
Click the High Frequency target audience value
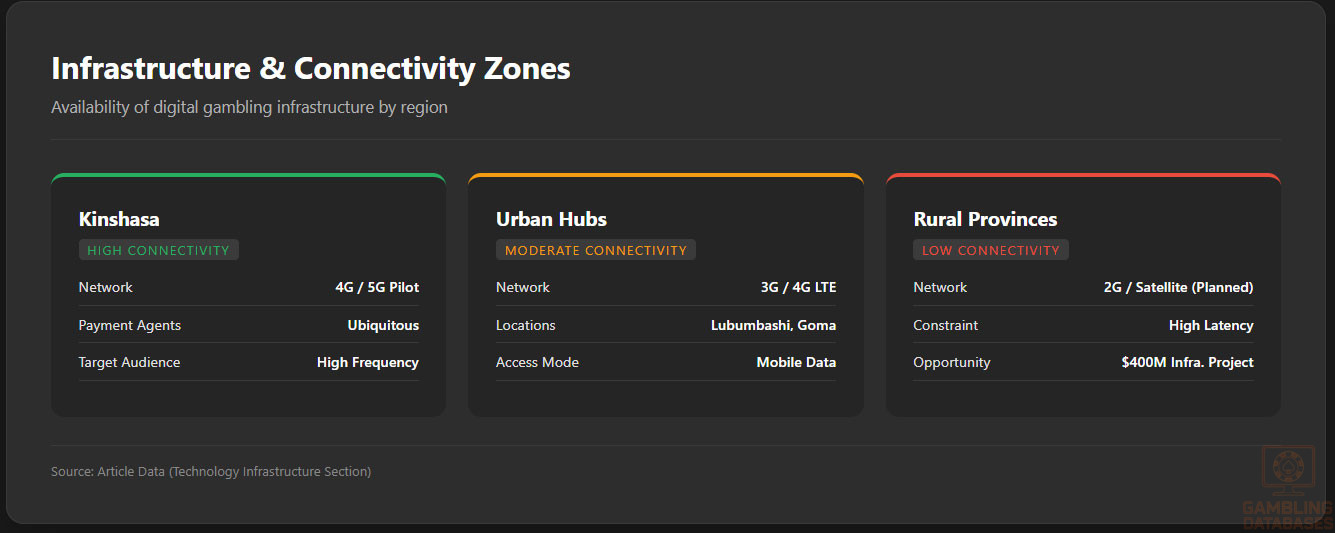tap(368, 362)
